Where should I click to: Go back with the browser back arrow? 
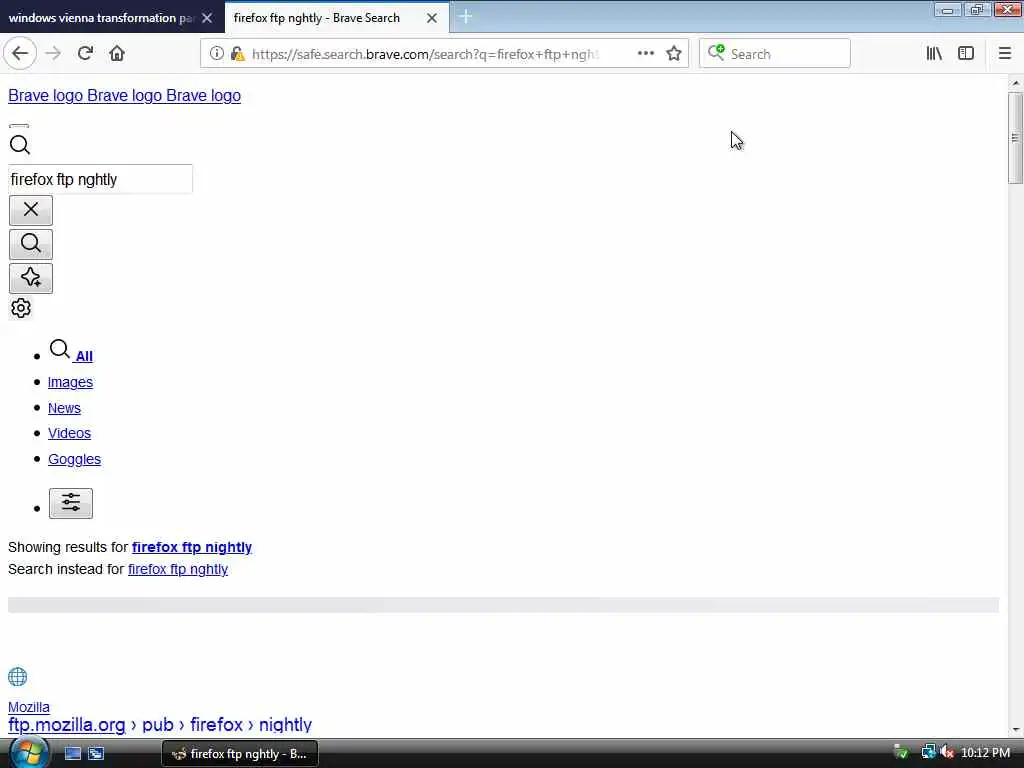[20, 54]
